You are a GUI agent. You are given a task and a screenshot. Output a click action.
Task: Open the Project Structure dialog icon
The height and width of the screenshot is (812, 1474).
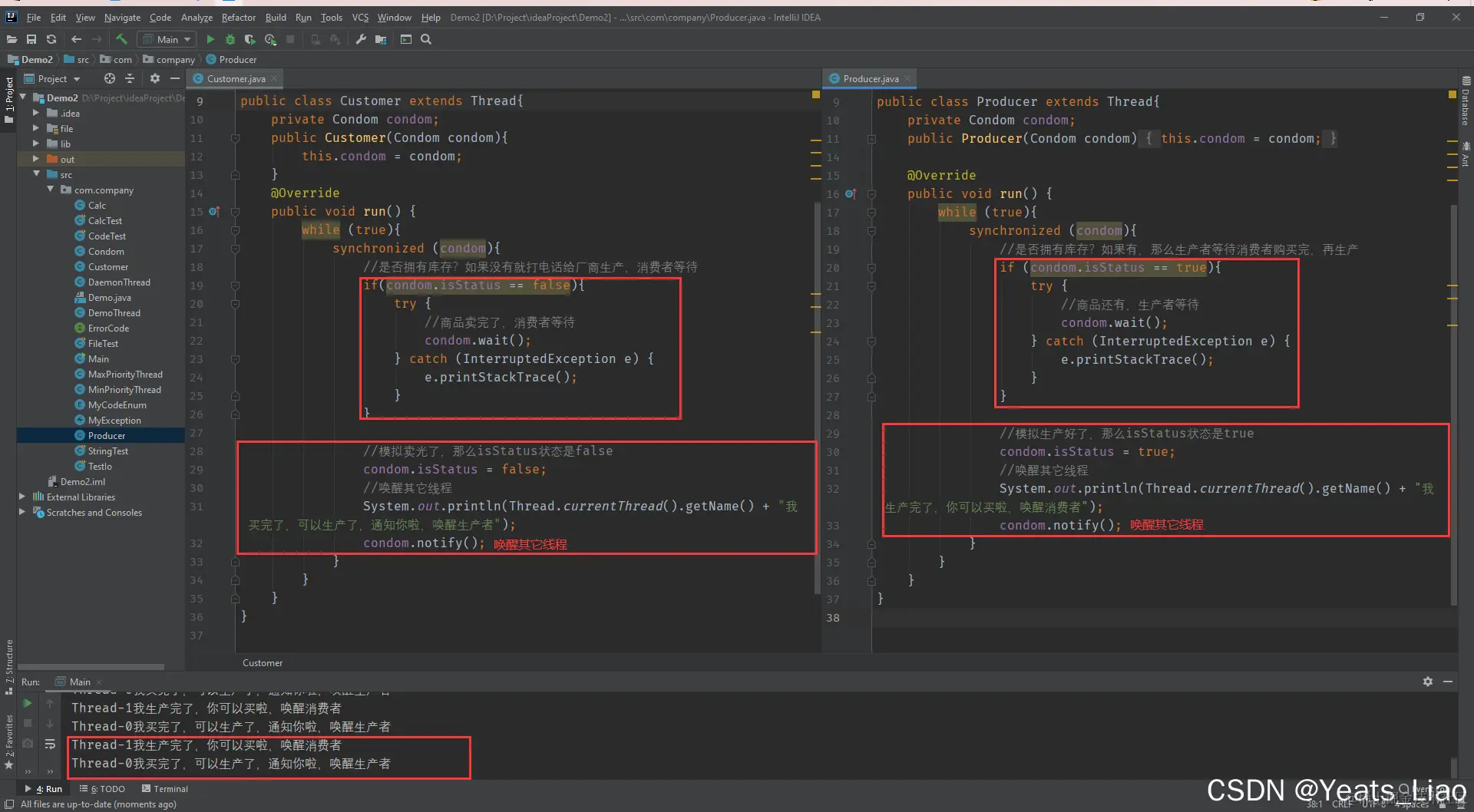point(381,39)
